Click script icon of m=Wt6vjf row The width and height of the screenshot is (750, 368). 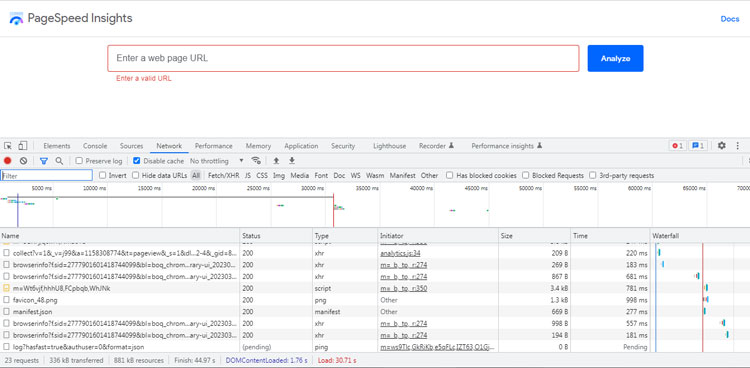point(6,289)
